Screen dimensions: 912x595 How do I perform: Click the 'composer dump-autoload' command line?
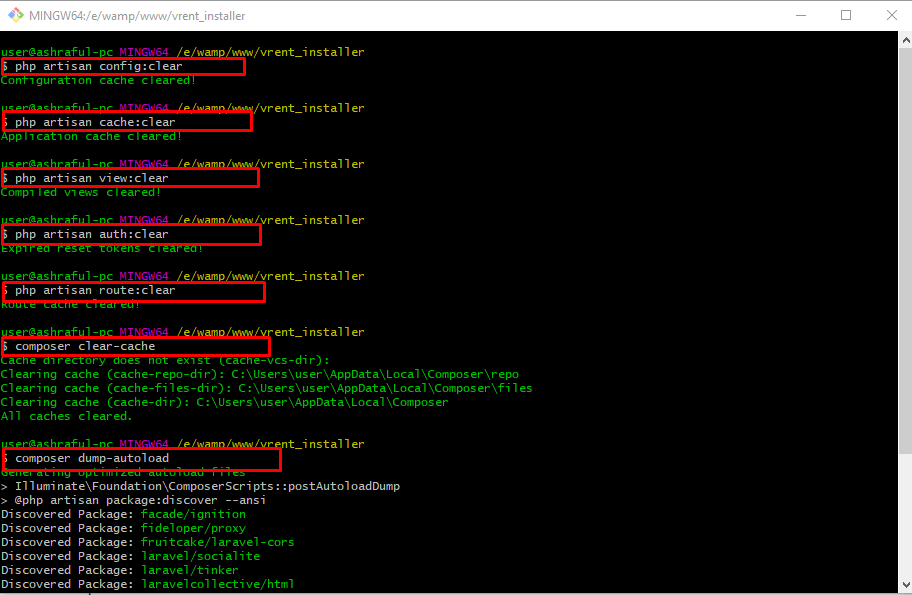point(92,458)
